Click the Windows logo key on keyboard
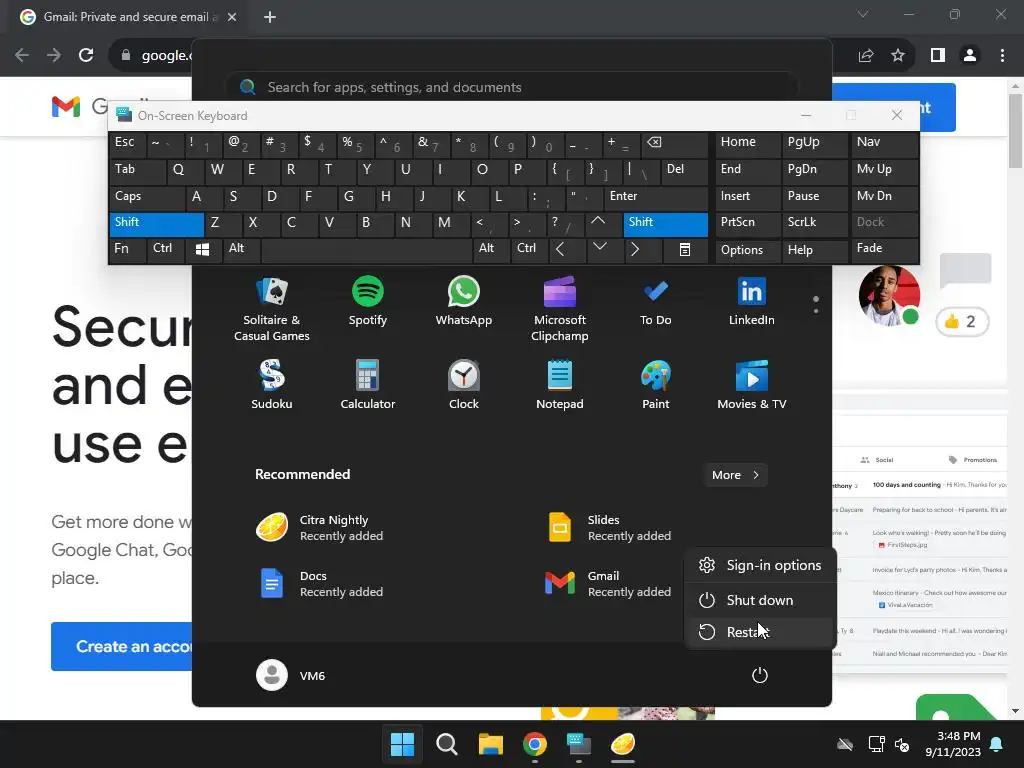This screenshot has height=768, width=1024. pos(202,249)
